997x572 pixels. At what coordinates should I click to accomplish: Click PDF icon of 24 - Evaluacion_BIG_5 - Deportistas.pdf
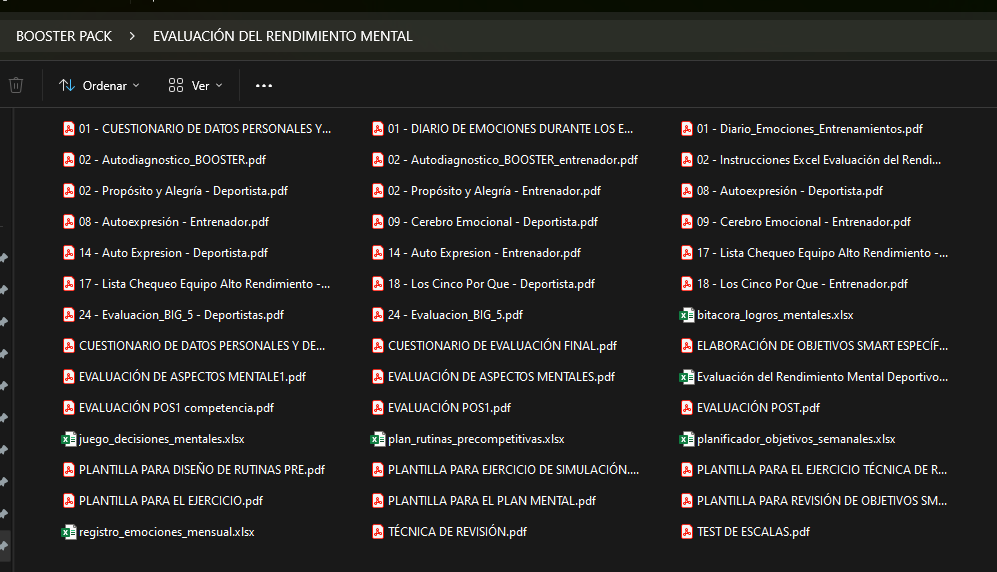69,315
